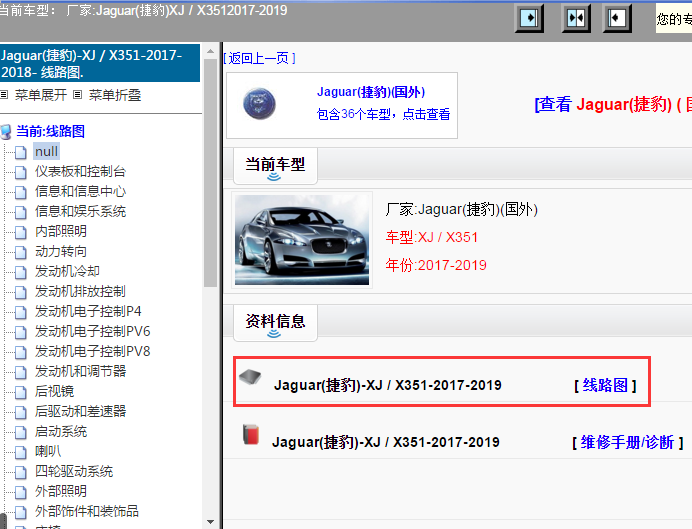Click page icon beside 信息和娱乐系统

click(21, 212)
